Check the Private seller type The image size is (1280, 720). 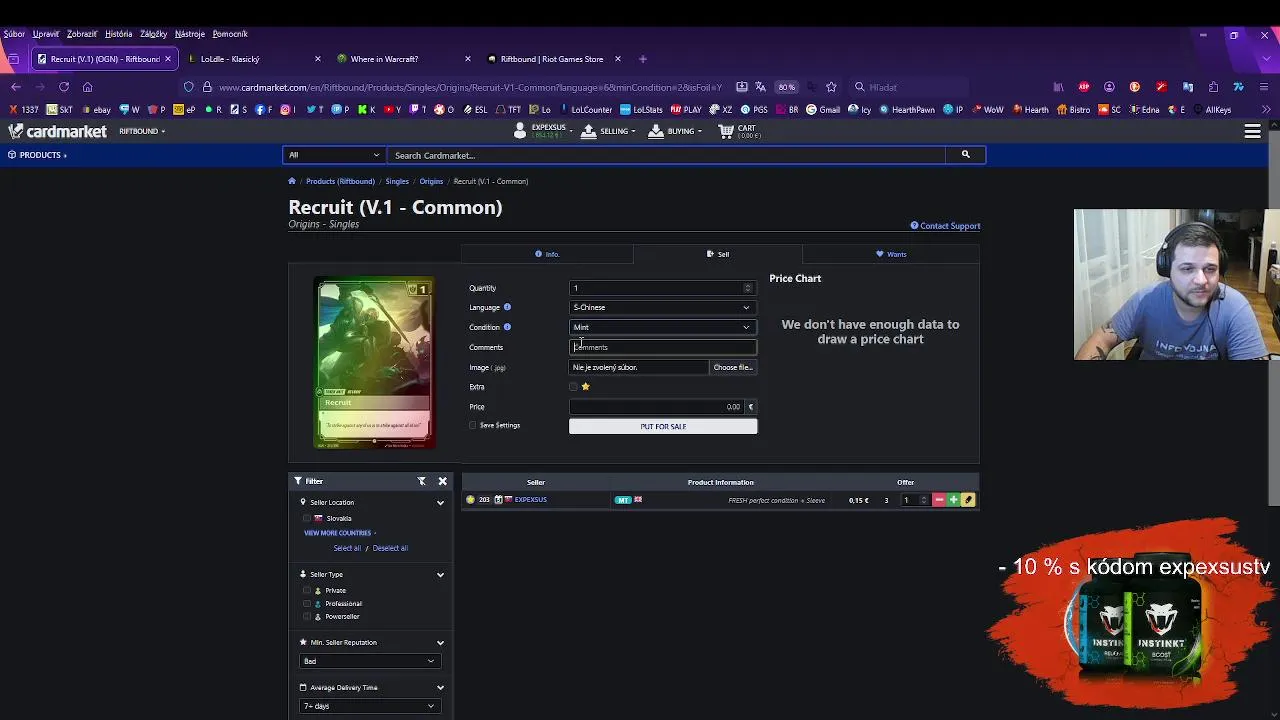[307, 590]
